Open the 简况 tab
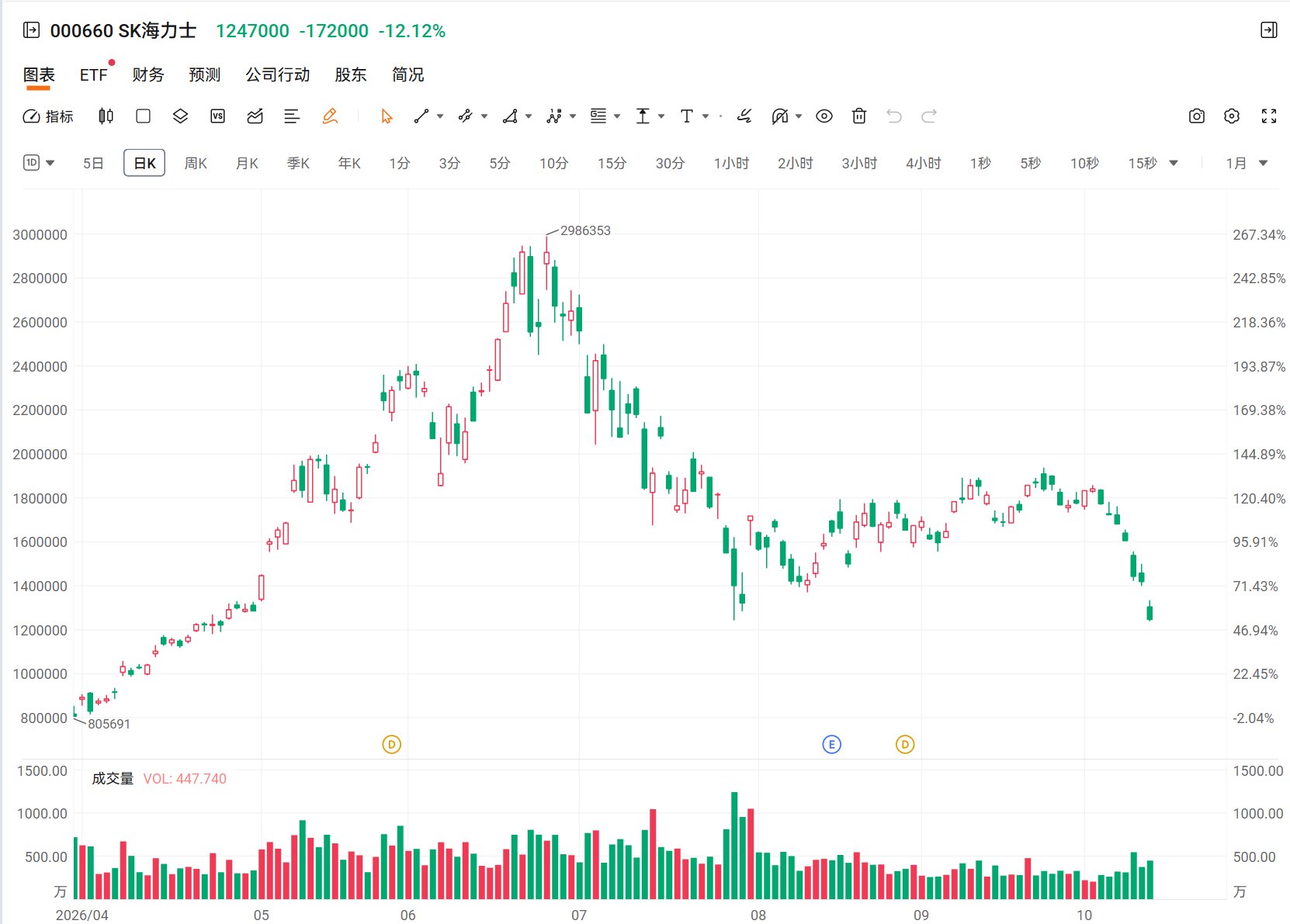1290x924 pixels. click(407, 74)
